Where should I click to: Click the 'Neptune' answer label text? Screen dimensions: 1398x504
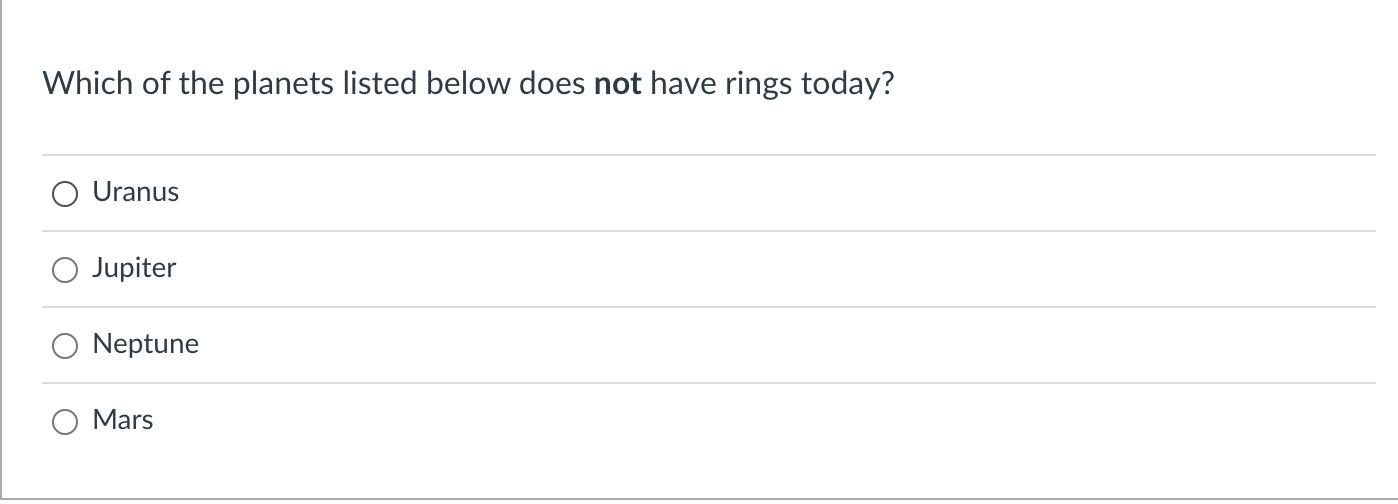(145, 344)
